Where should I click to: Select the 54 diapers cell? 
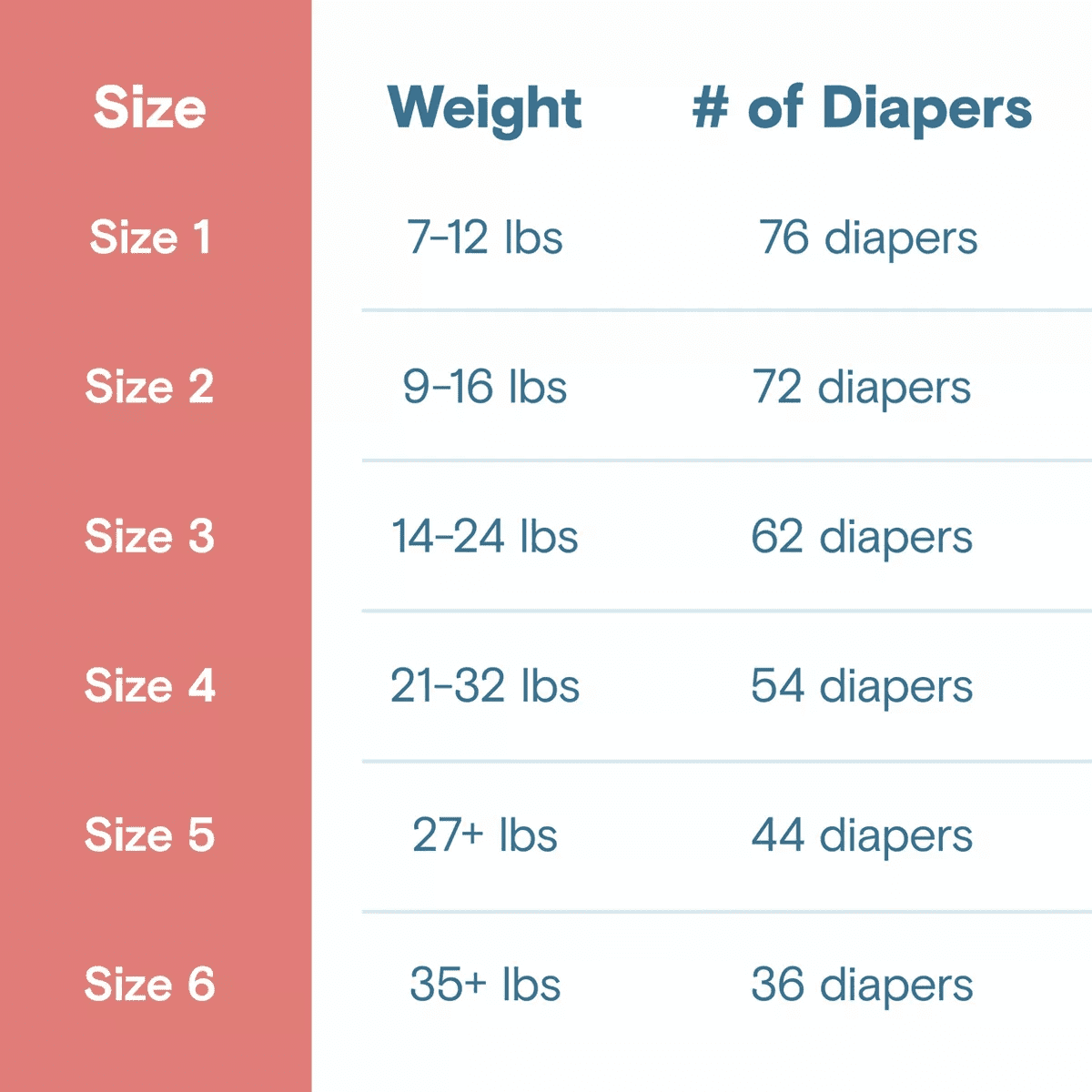pyautogui.click(x=862, y=686)
